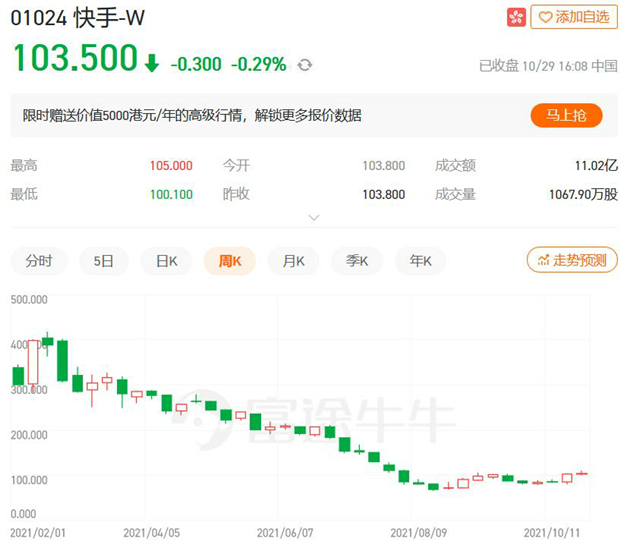Open the 走势预测 trend forecast button
Viewport: 620px width, 547px height.
pyautogui.click(x=572, y=260)
